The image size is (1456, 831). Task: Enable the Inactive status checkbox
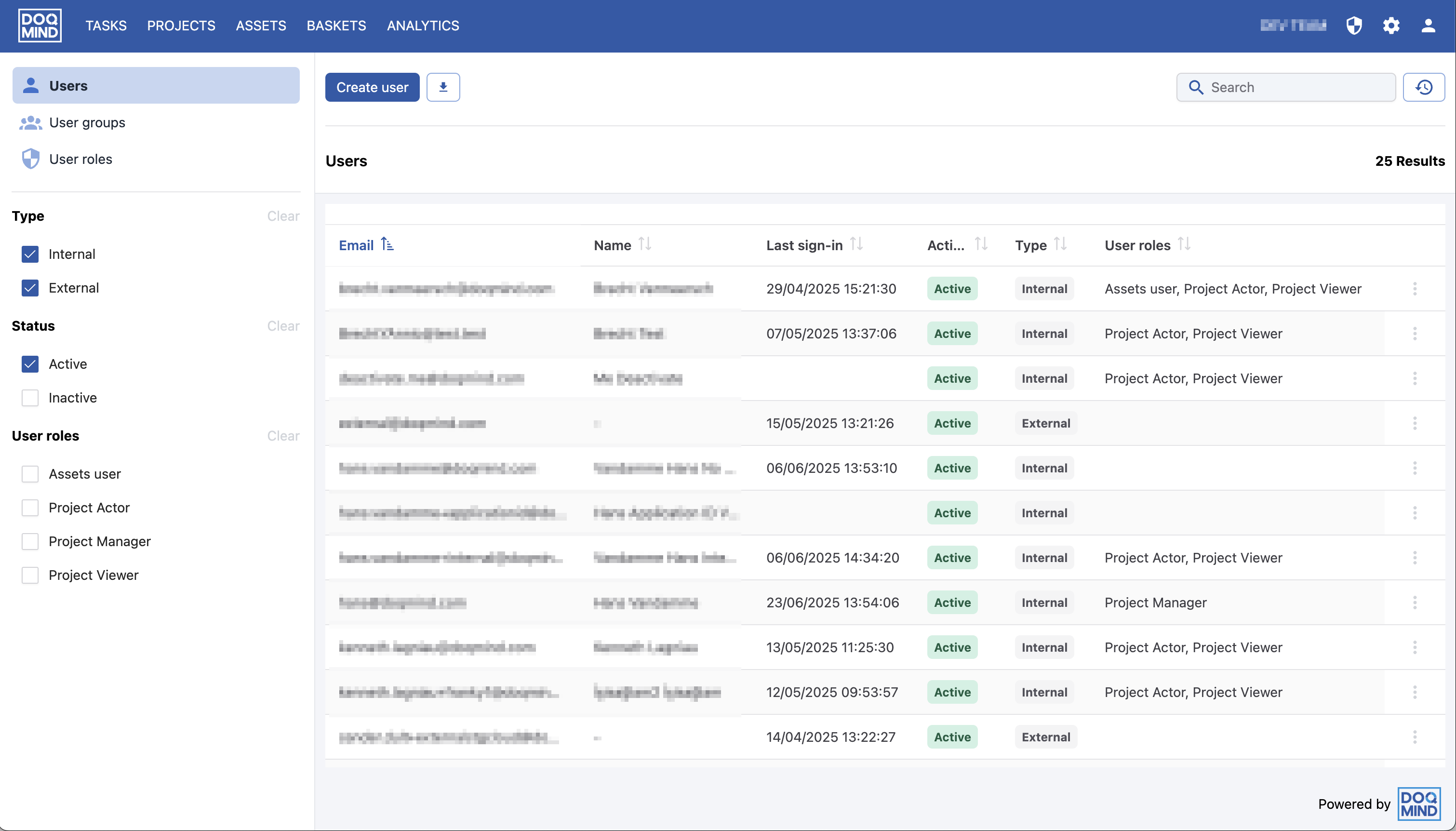click(30, 398)
